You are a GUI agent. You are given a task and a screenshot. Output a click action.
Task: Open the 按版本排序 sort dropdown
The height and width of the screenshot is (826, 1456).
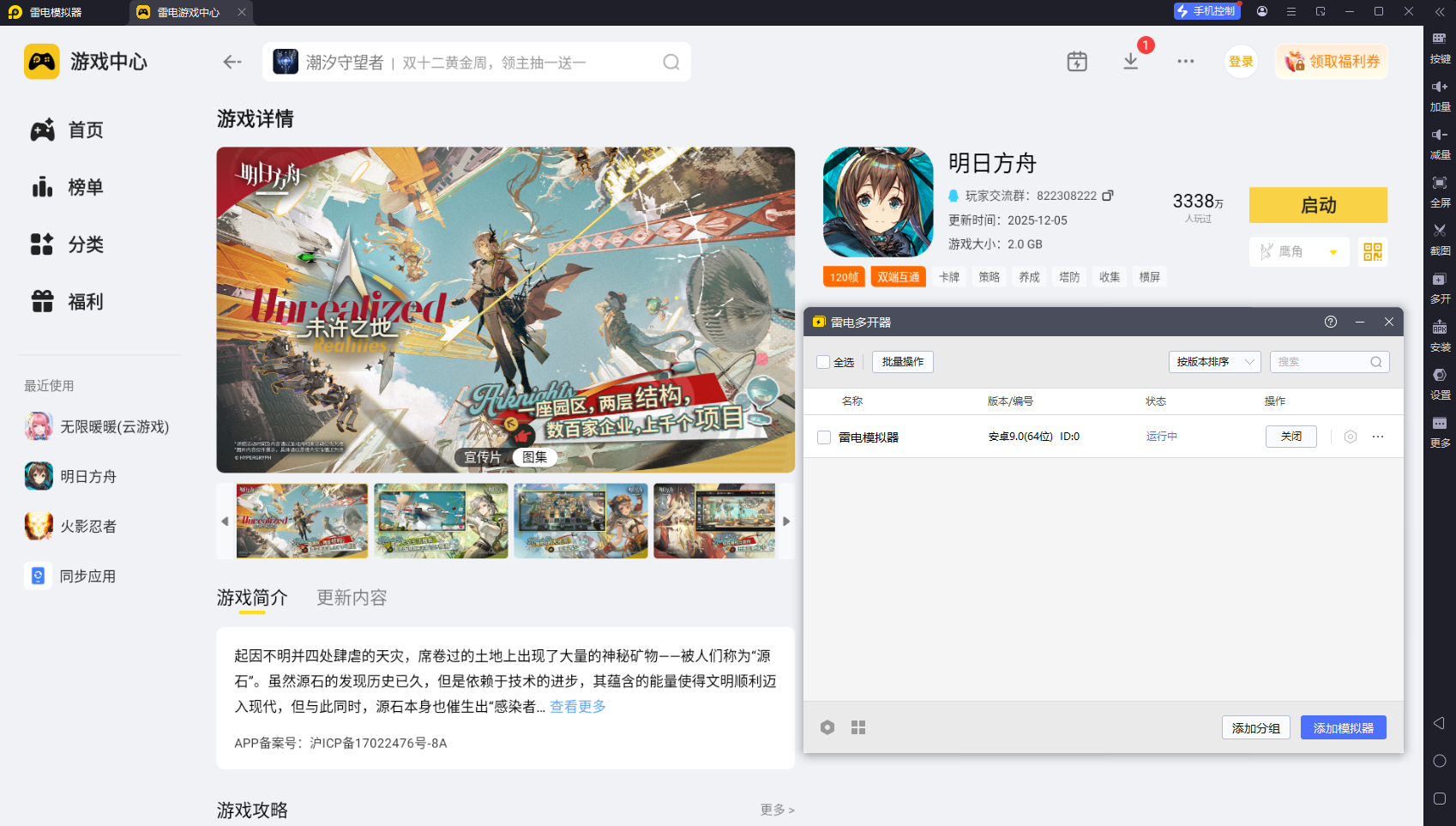coord(1214,361)
